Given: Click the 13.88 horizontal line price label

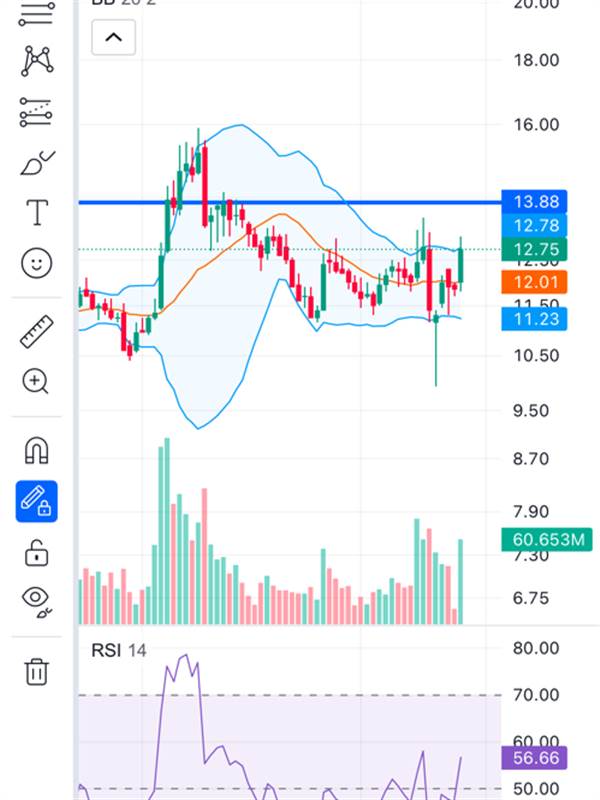Looking at the screenshot, I should point(534,202).
